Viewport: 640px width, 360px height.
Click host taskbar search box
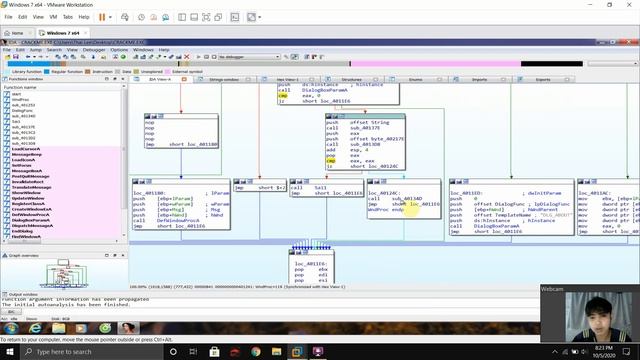coord(92,352)
